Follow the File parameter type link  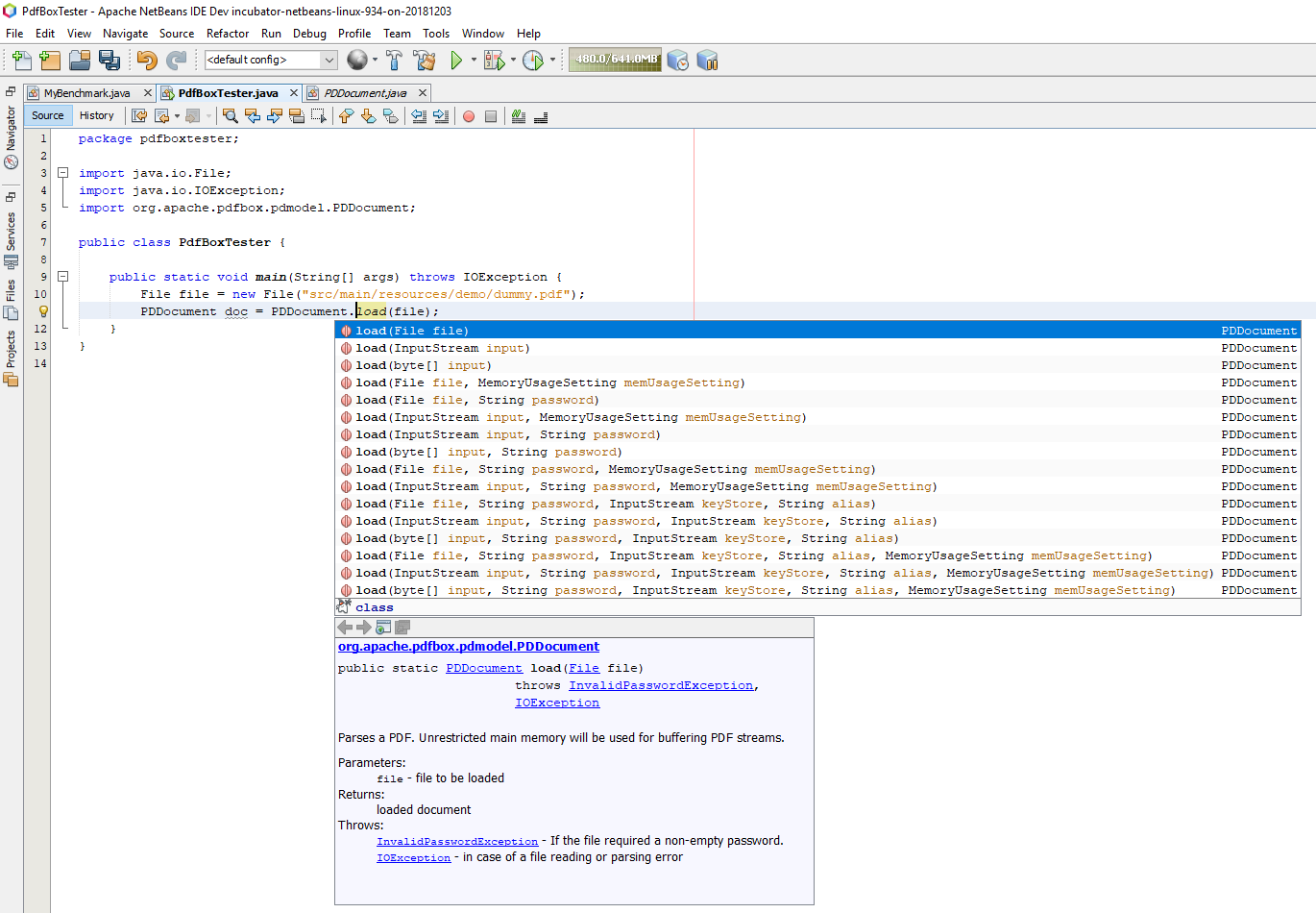pos(584,668)
